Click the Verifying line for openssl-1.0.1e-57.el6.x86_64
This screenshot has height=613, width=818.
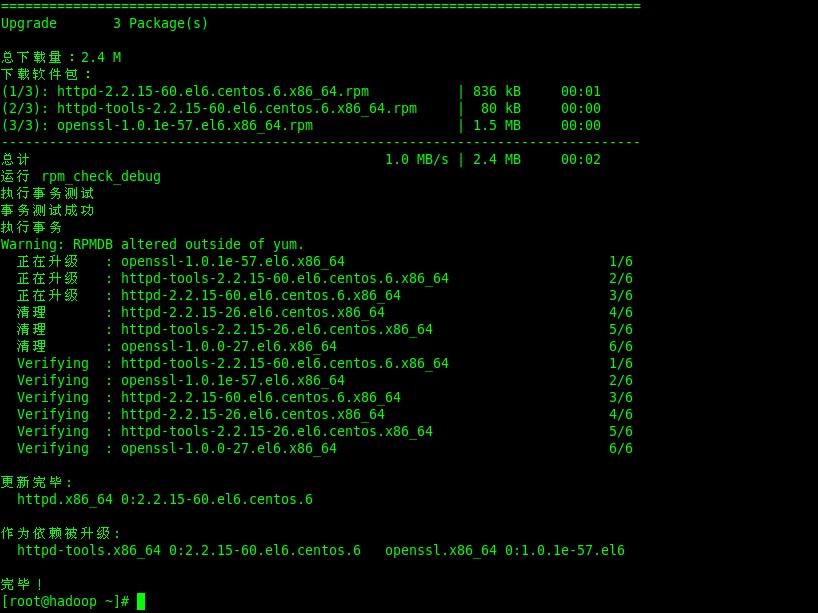click(324, 380)
